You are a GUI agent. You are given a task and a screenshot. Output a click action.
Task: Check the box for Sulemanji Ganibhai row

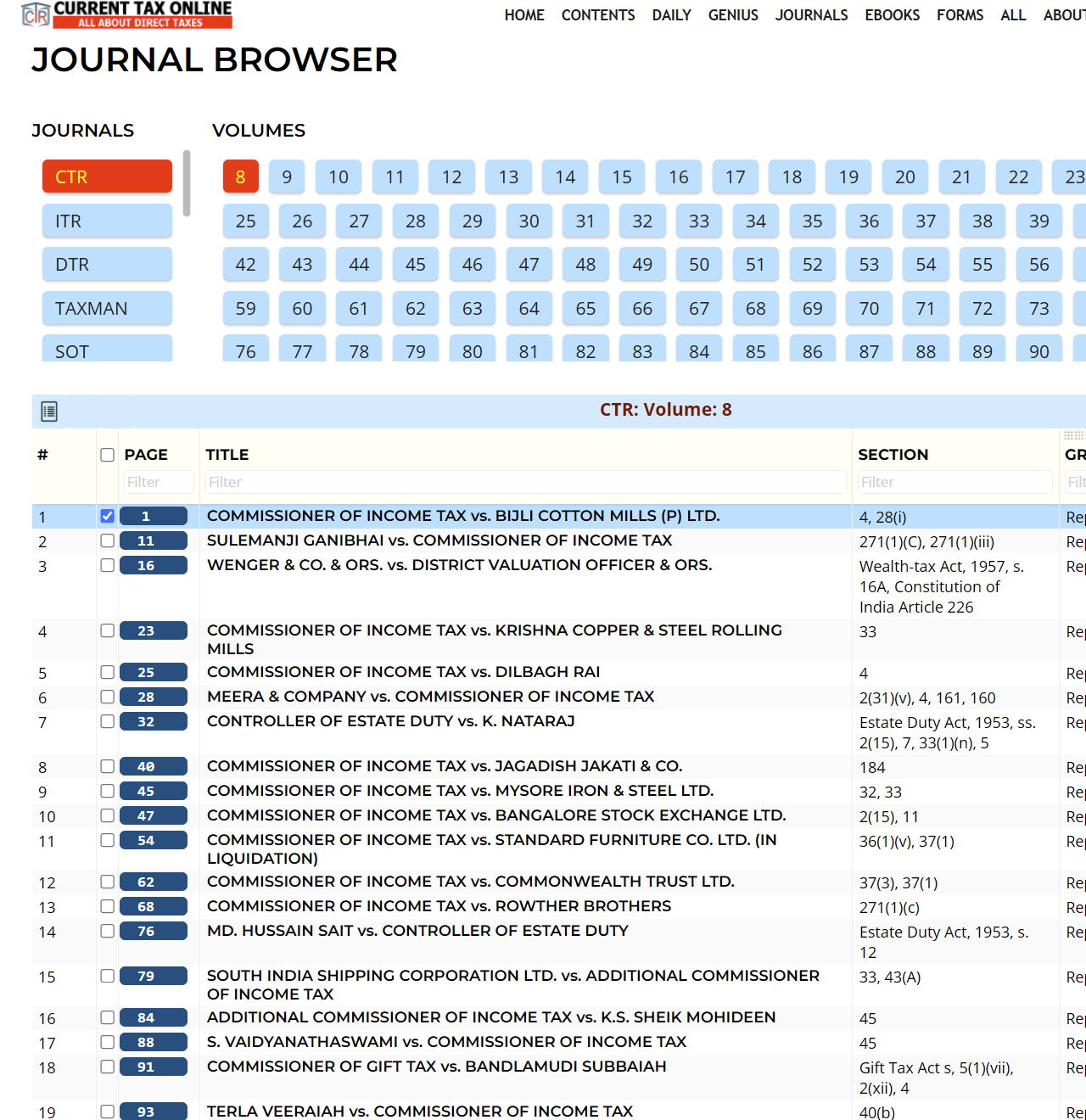[x=107, y=540]
